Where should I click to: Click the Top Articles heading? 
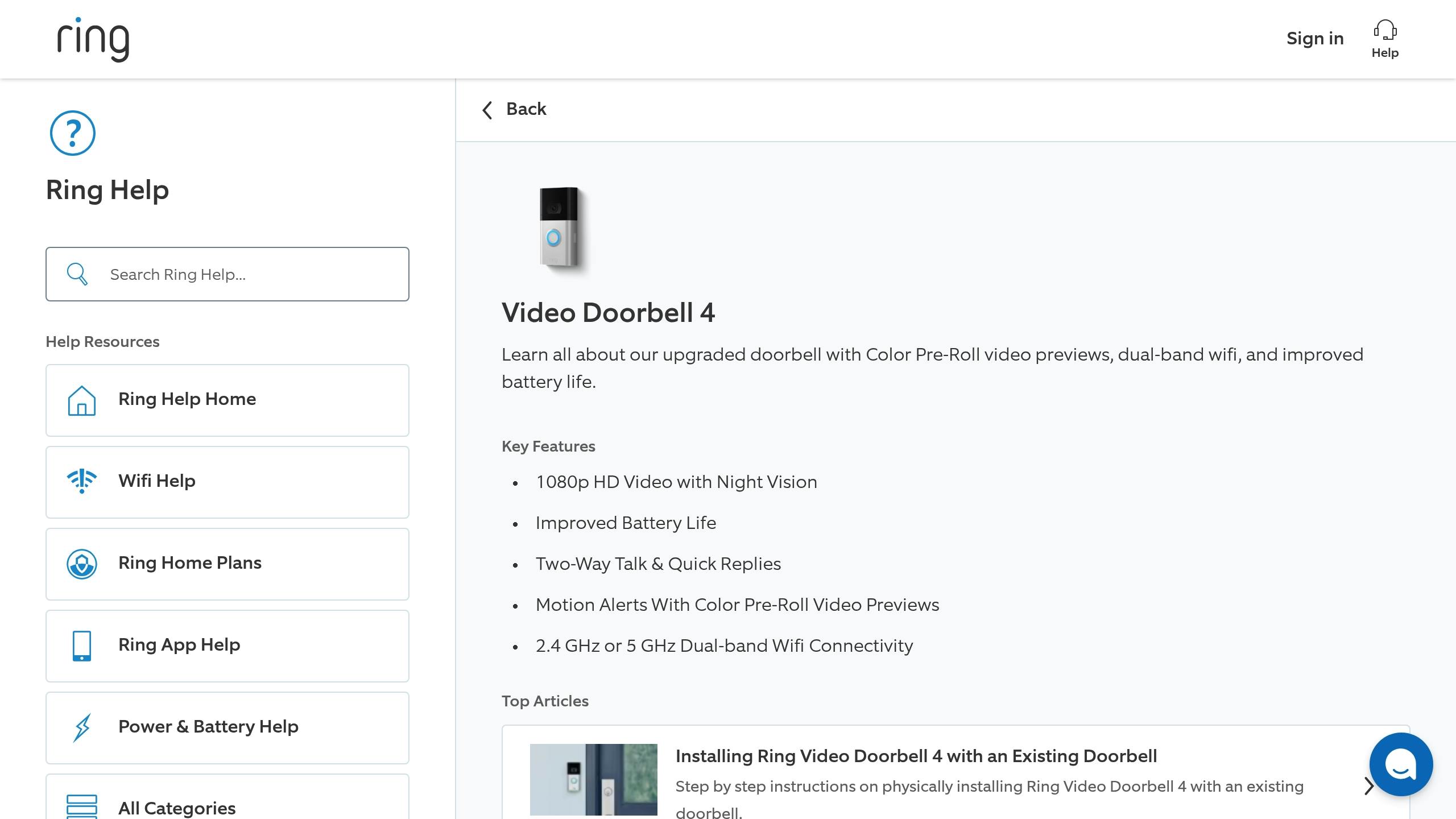545,701
